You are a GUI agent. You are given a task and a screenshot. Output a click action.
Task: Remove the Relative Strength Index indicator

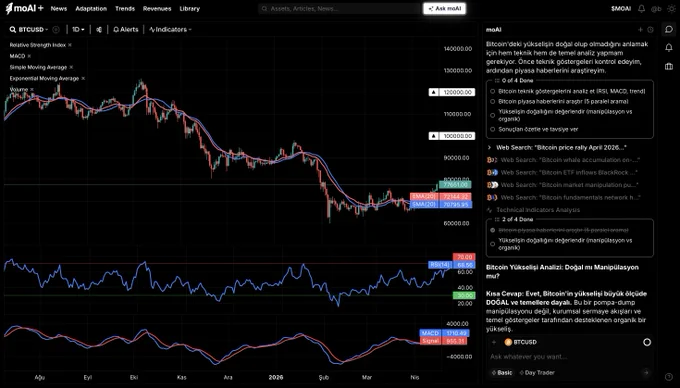pos(70,45)
